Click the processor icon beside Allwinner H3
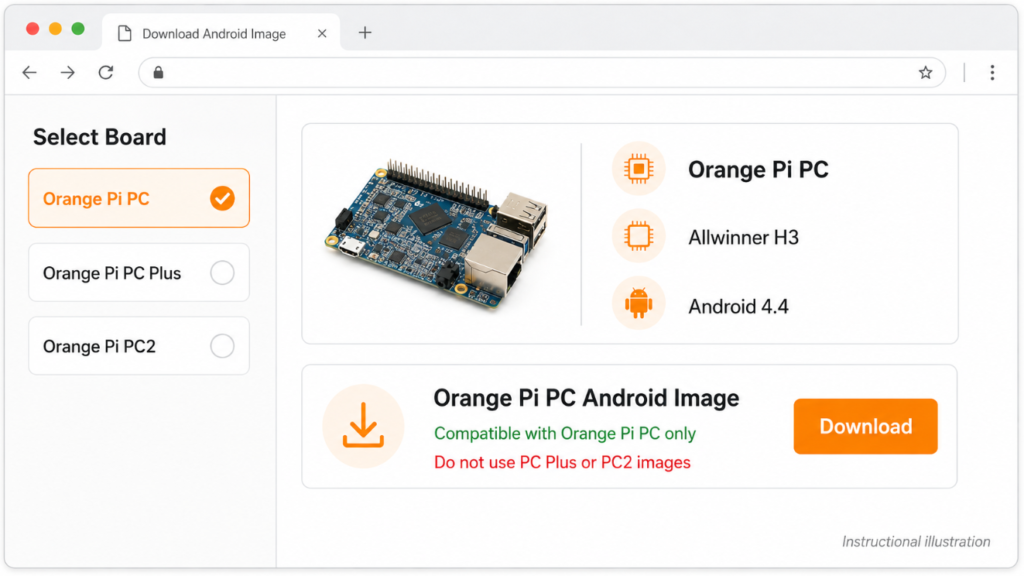The image size is (1024, 576). [638, 236]
